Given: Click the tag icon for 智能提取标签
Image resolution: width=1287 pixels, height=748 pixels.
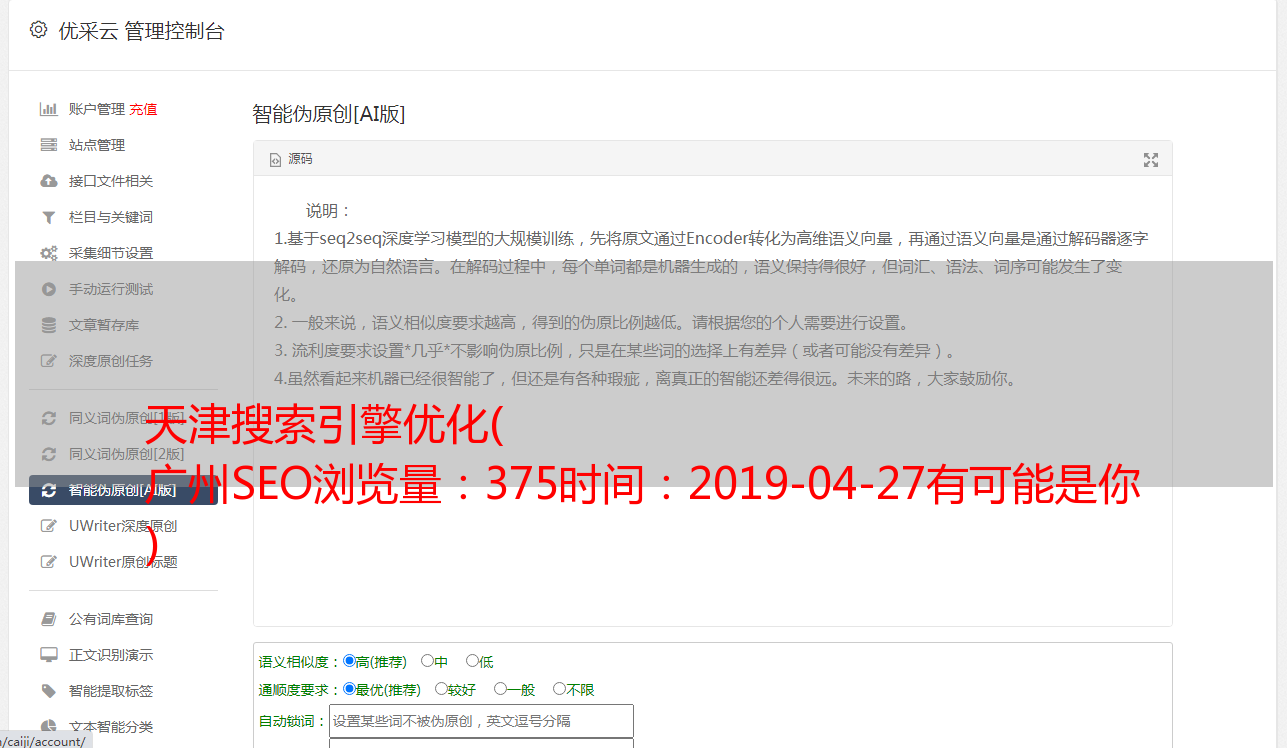Looking at the screenshot, I should (48, 691).
